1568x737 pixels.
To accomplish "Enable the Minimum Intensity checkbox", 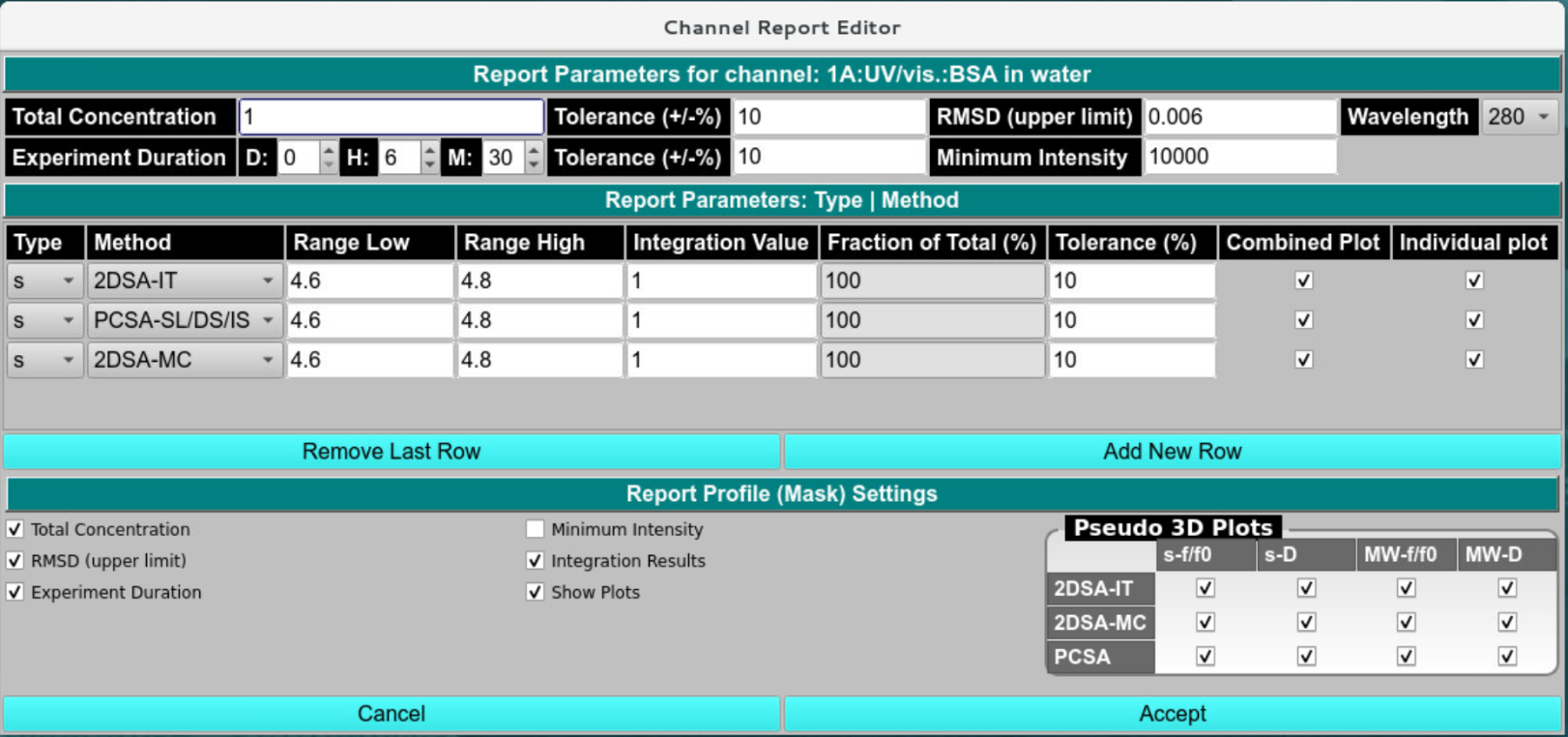I will (535, 529).
